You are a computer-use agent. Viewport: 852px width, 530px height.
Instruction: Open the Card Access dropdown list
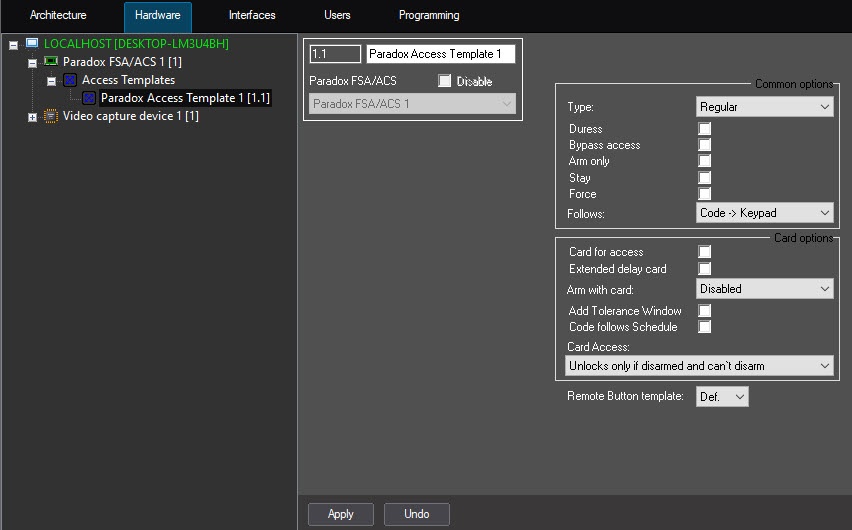coord(698,366)
